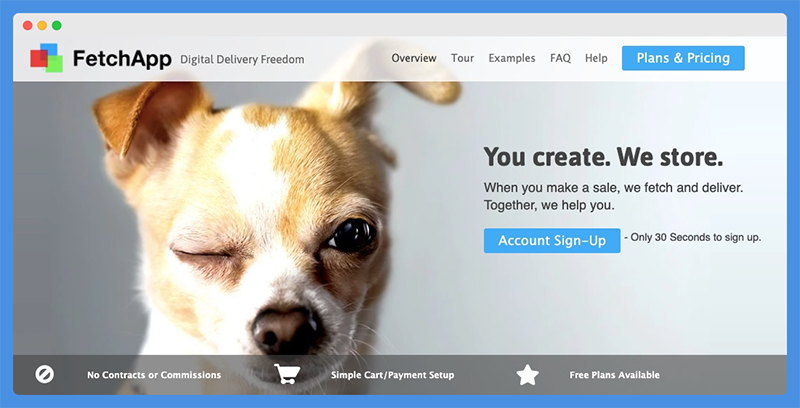Go to the Tour page

pyautogui.click(x=462, y=58)
